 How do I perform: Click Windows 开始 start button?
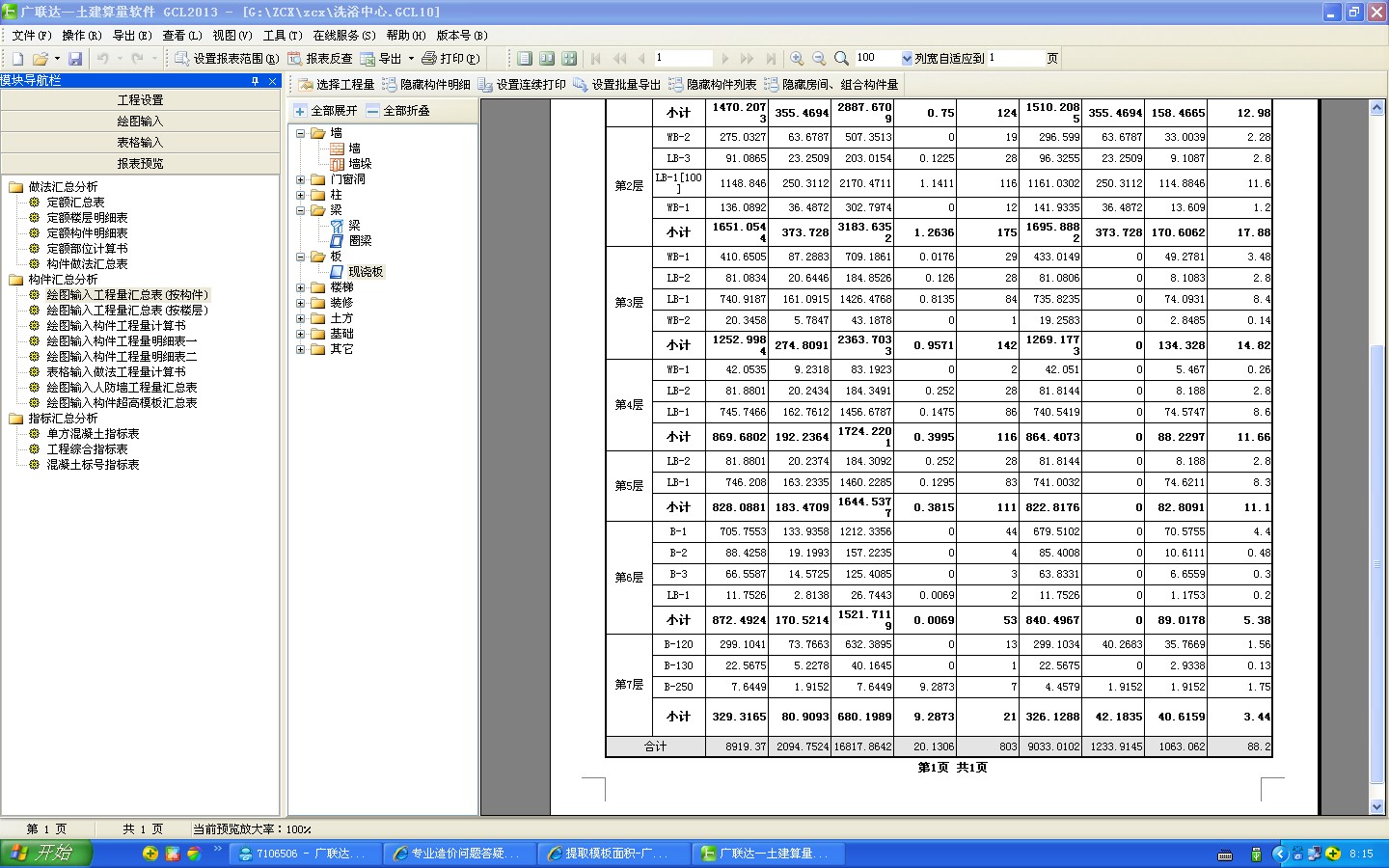pos(45,854)
